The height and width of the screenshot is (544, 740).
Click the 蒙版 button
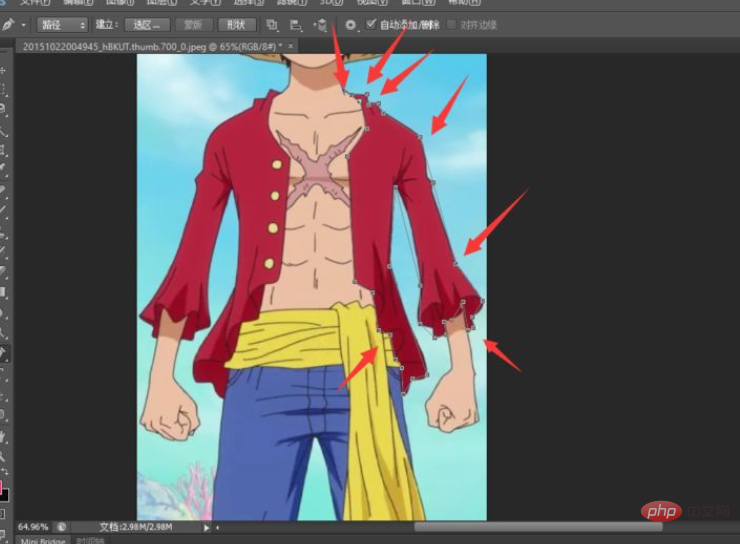pyautogui.click(x=193, y=25)
